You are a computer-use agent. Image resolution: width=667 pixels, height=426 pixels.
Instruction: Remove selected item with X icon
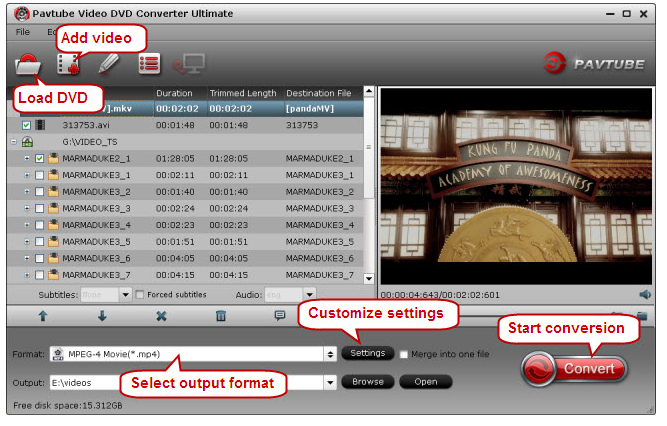[x=161, y=316]
